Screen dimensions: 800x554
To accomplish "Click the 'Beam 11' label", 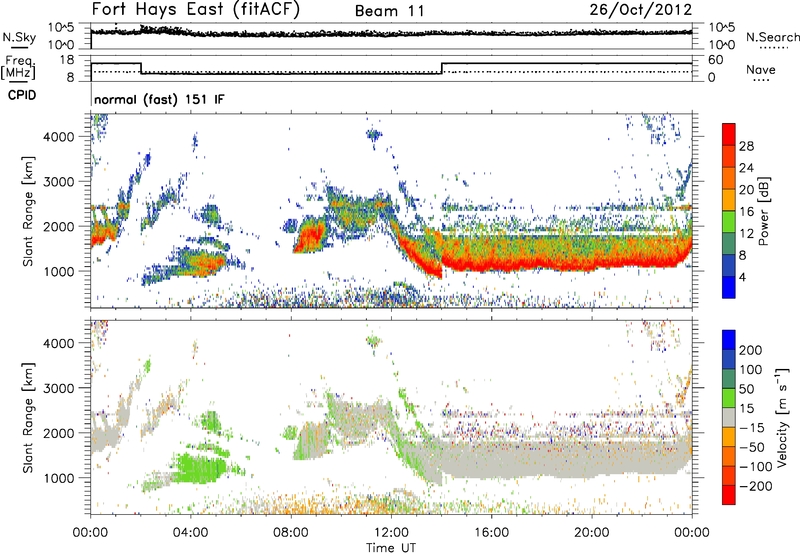I will pyautogui.click(x=389, y=11).
